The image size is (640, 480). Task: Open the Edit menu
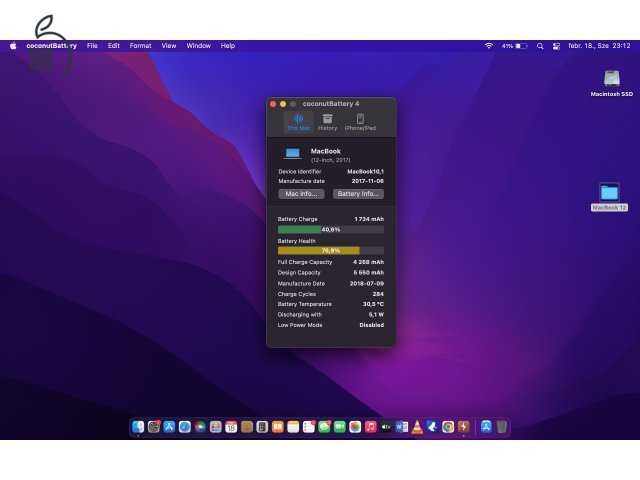(x=113, y=46)
